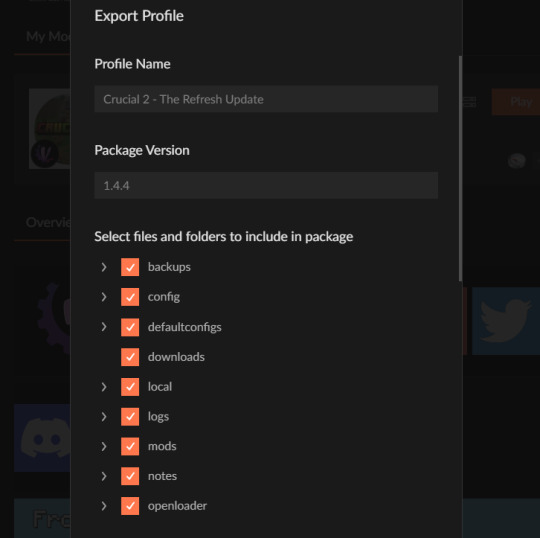Screen dimensions: 540x538
Task: Click the Crucial modpack thumbnail image
Action: [50, 128]
